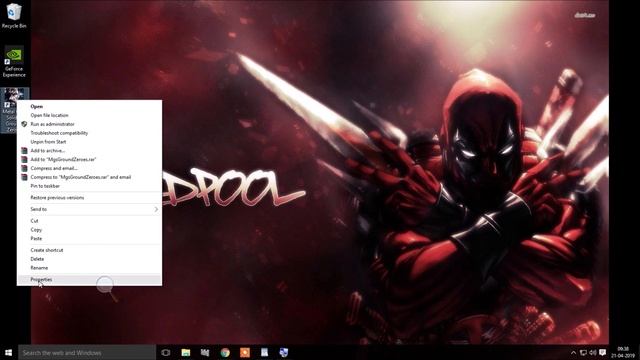This screenshot has height=360, width=640.
Task: Open File Explorer from the taskbar
Action: coord(186,353)
